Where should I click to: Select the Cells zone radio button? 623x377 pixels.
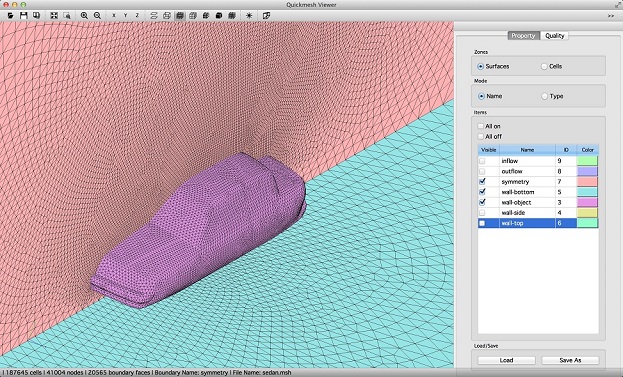(544, 66)
